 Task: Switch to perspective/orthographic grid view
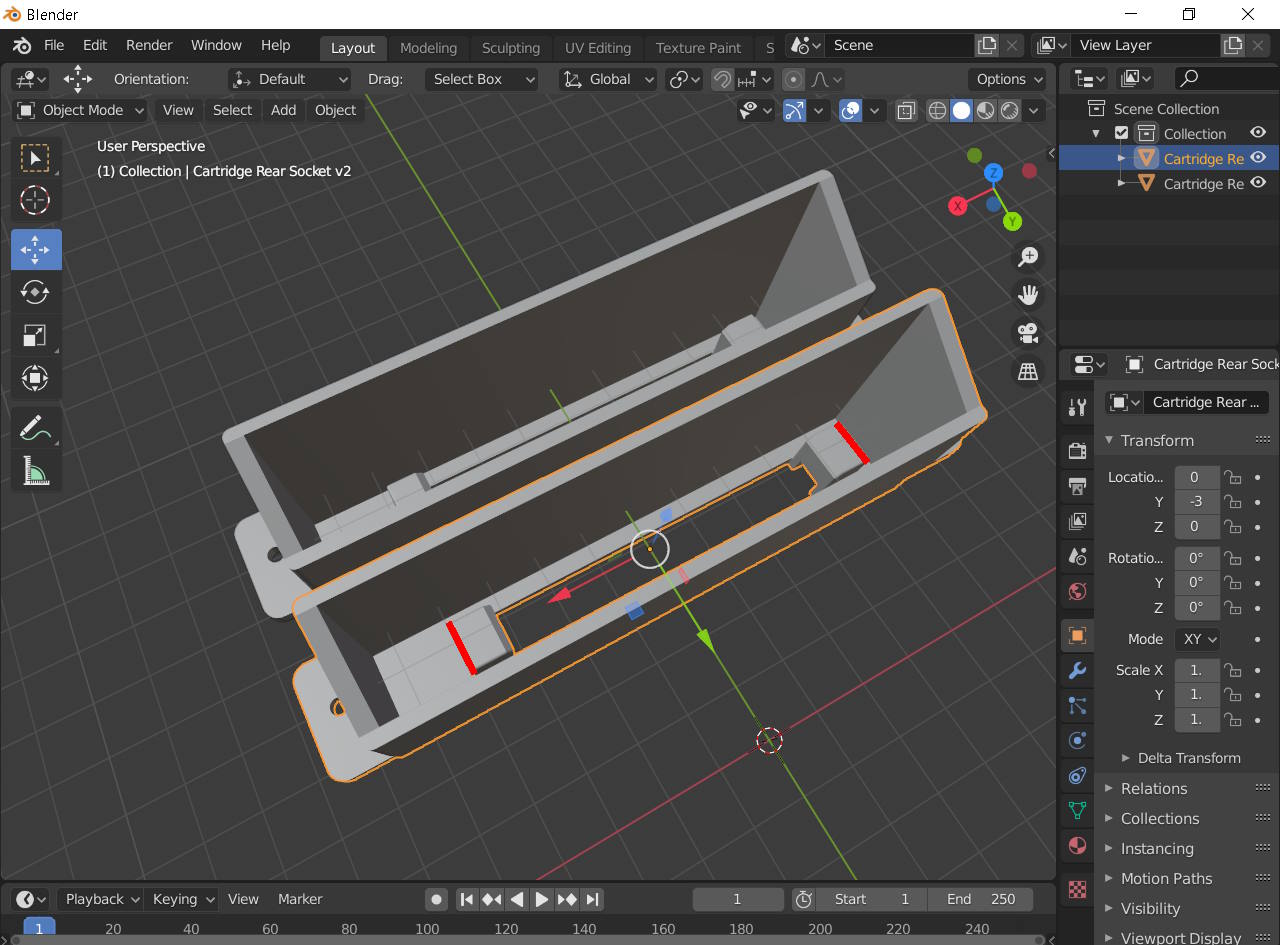tap(1027, 372)
